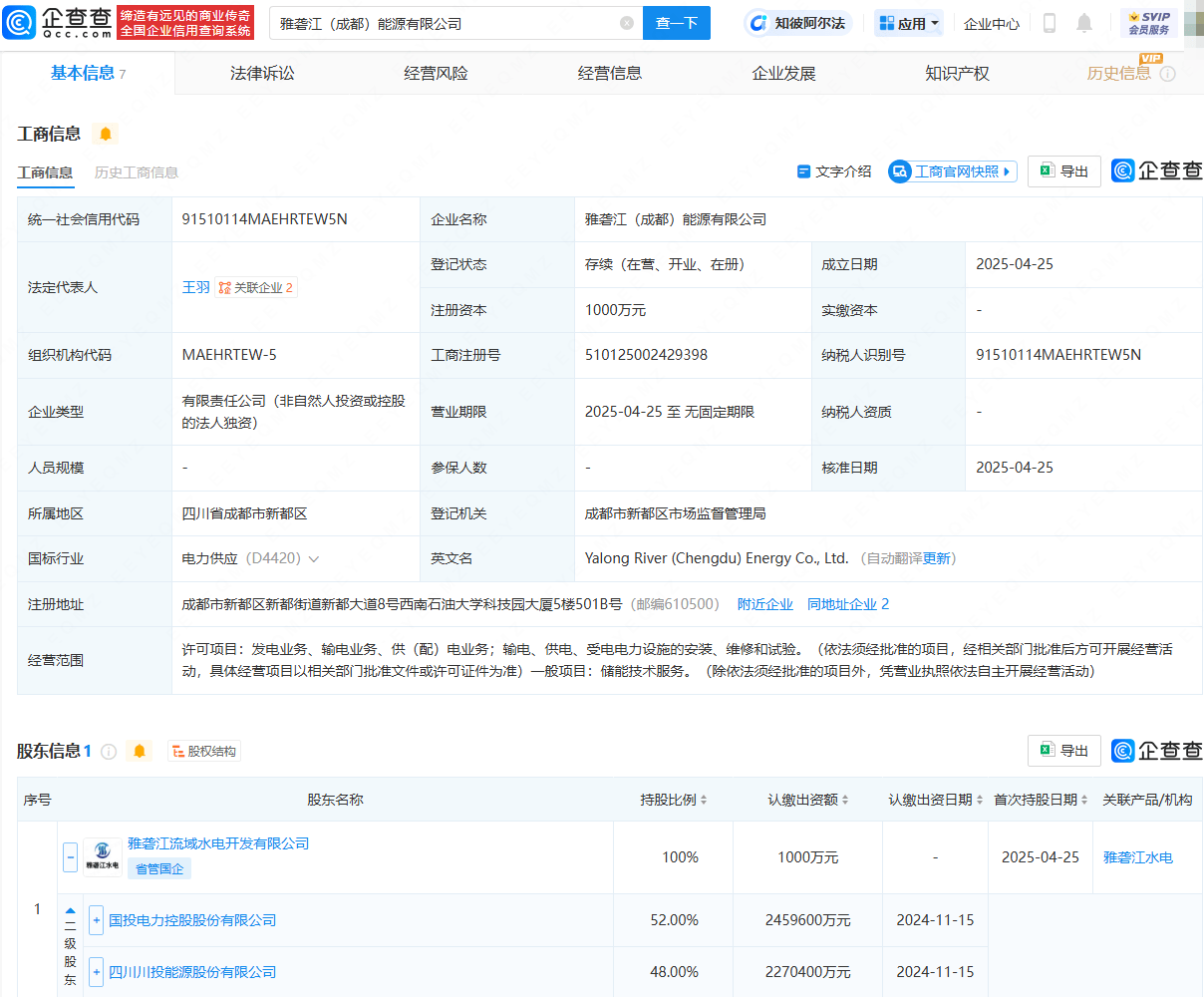Click 省管国企 tag
Viewport: 1204px width, 997px height.
159,868
